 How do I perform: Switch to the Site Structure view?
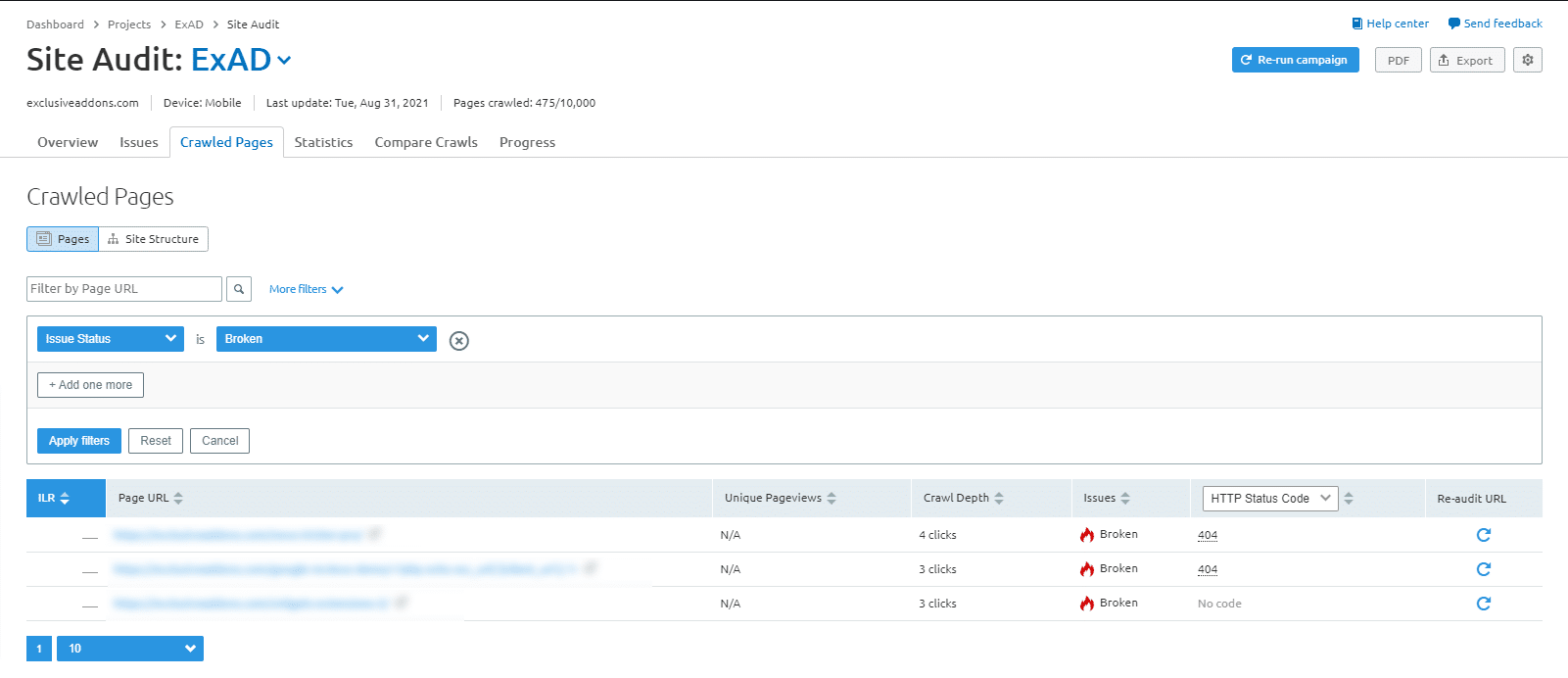pyautogui.click(x=154, y=239)
